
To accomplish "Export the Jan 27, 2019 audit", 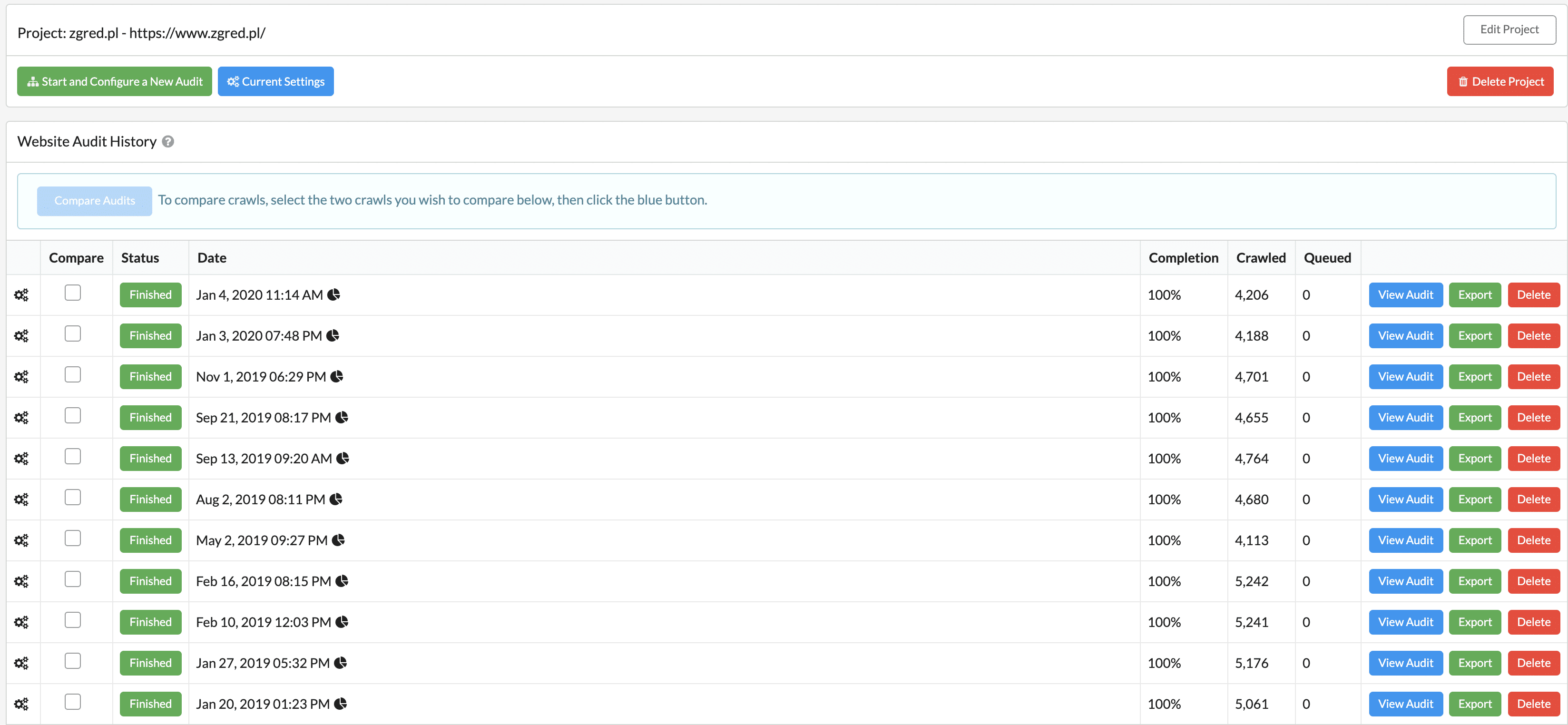I will pos(1474,663).
